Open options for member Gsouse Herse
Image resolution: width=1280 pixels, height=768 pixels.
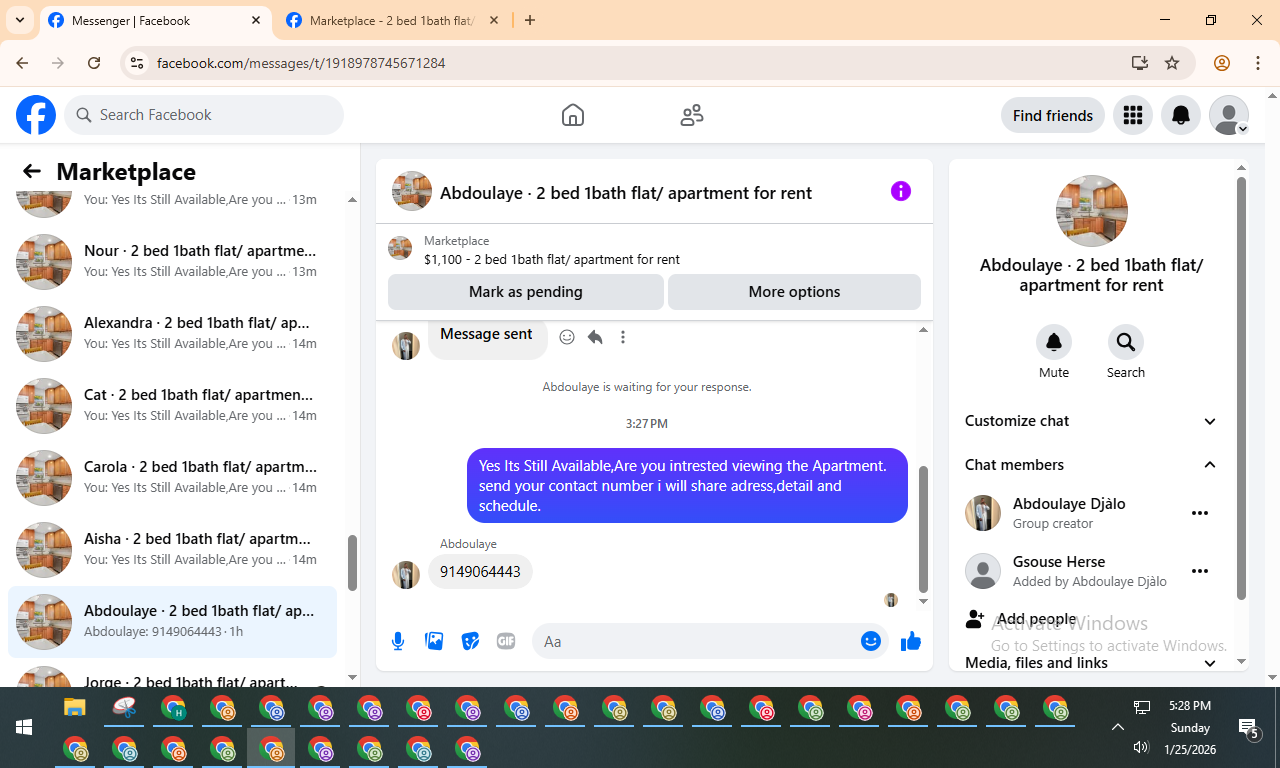(x=1200, y=571)
